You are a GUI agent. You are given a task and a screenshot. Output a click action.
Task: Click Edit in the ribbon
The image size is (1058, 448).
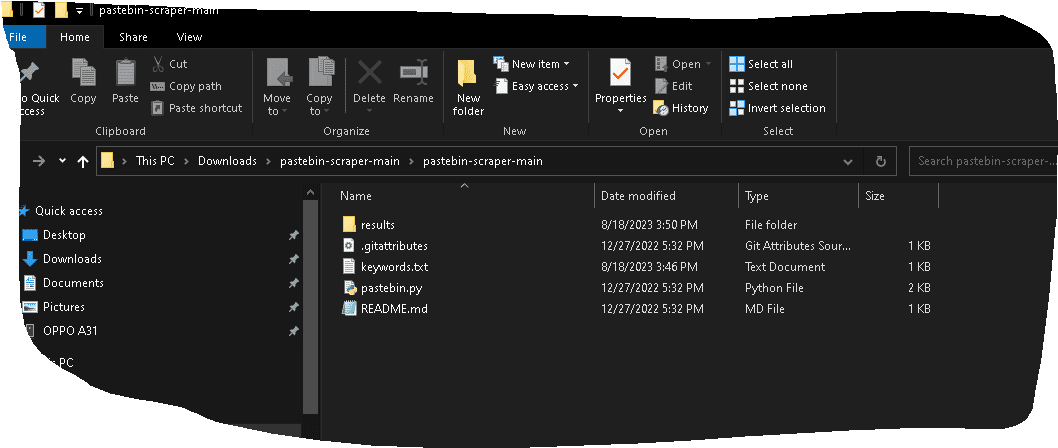pos(673,86)
